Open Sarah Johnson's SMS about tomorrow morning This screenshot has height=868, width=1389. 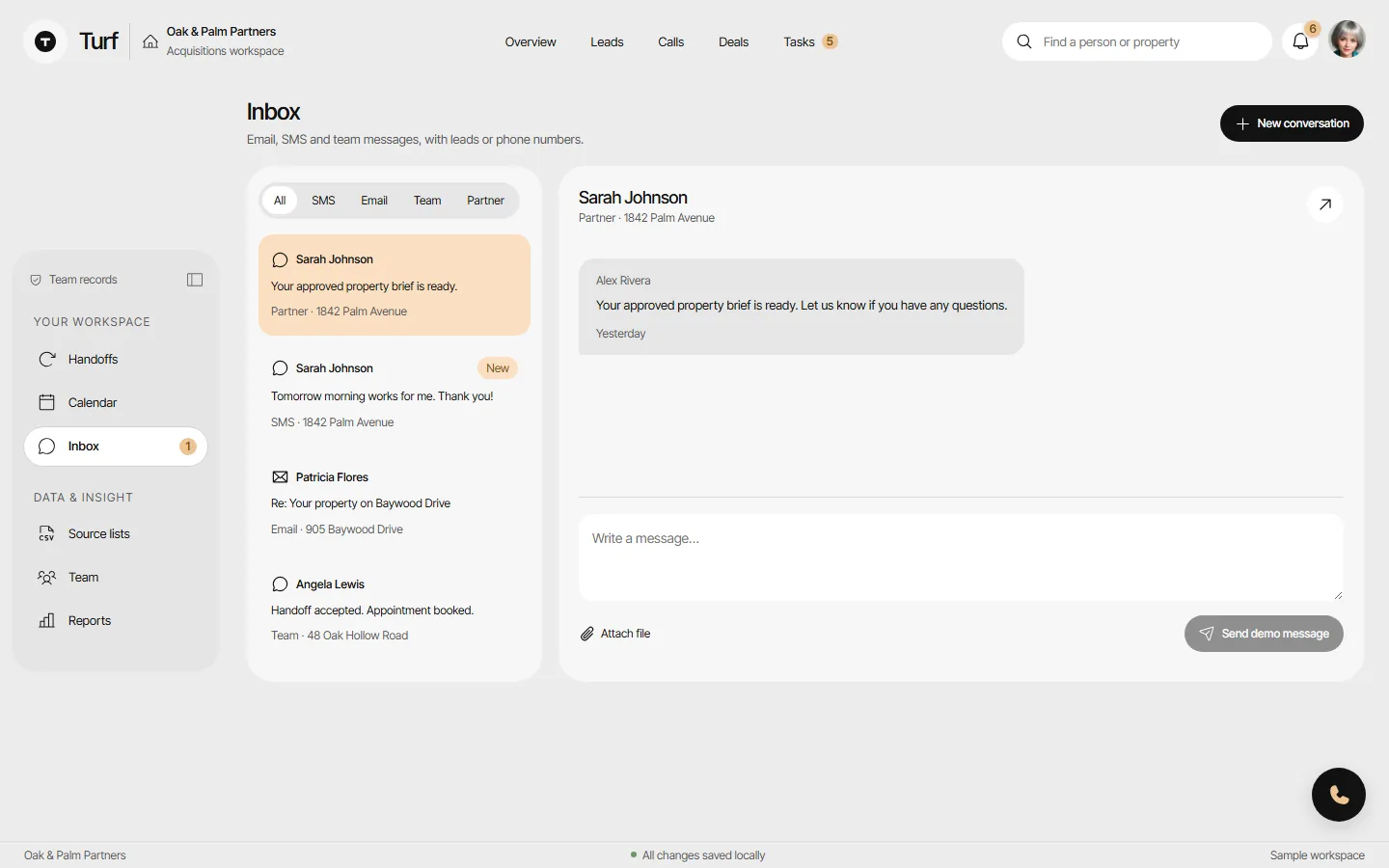(x=395, y=394)
